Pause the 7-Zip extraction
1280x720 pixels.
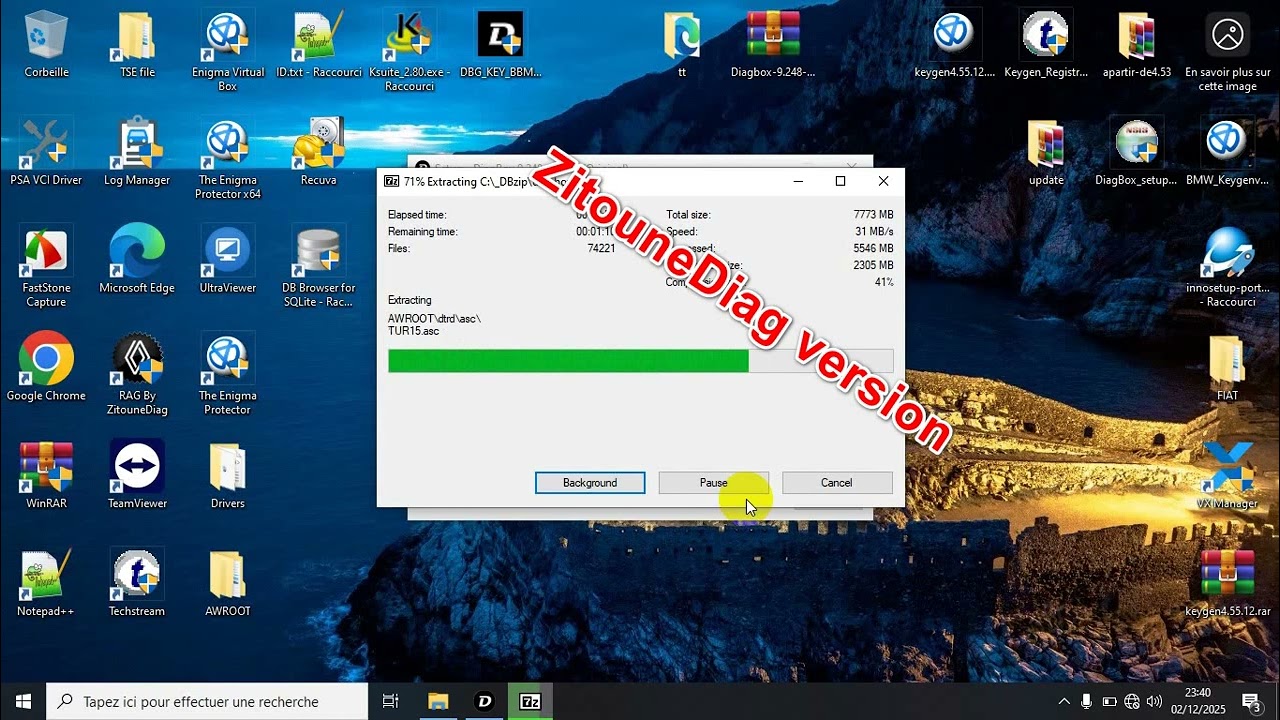pyautogui.click(x=713, y=483)
